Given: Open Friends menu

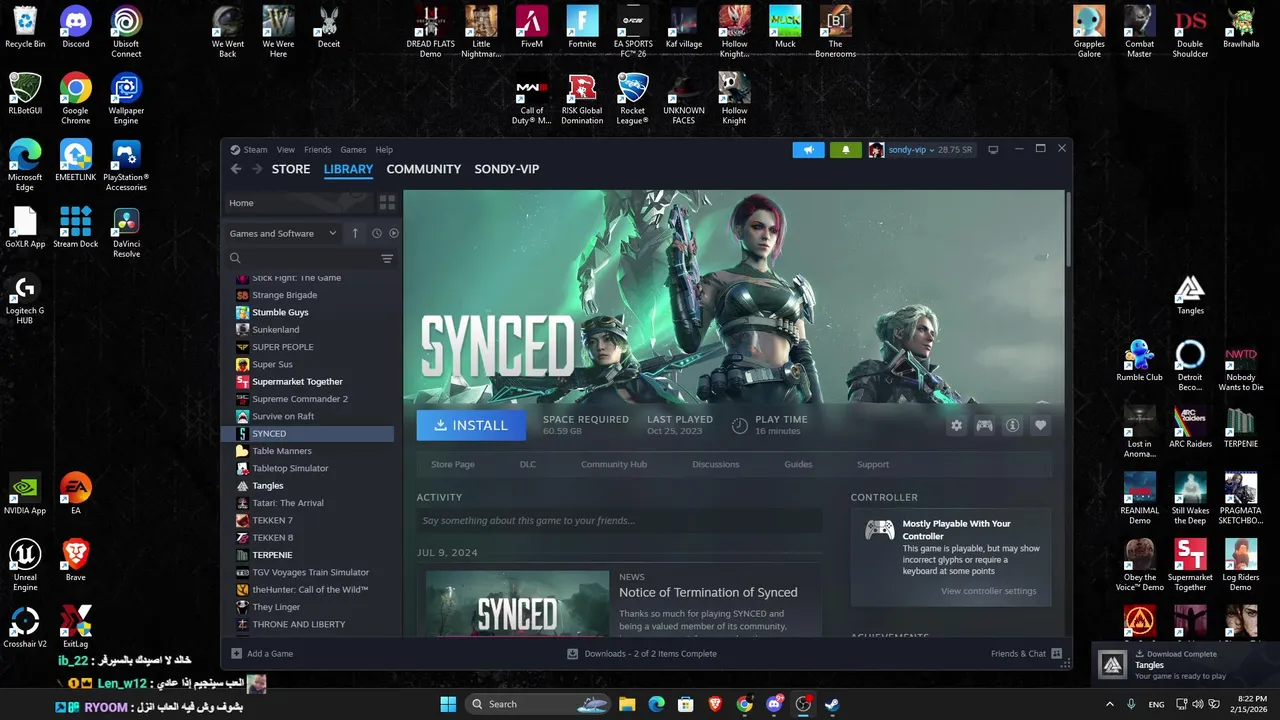Looking at the screenshot, I should (317, 150).
